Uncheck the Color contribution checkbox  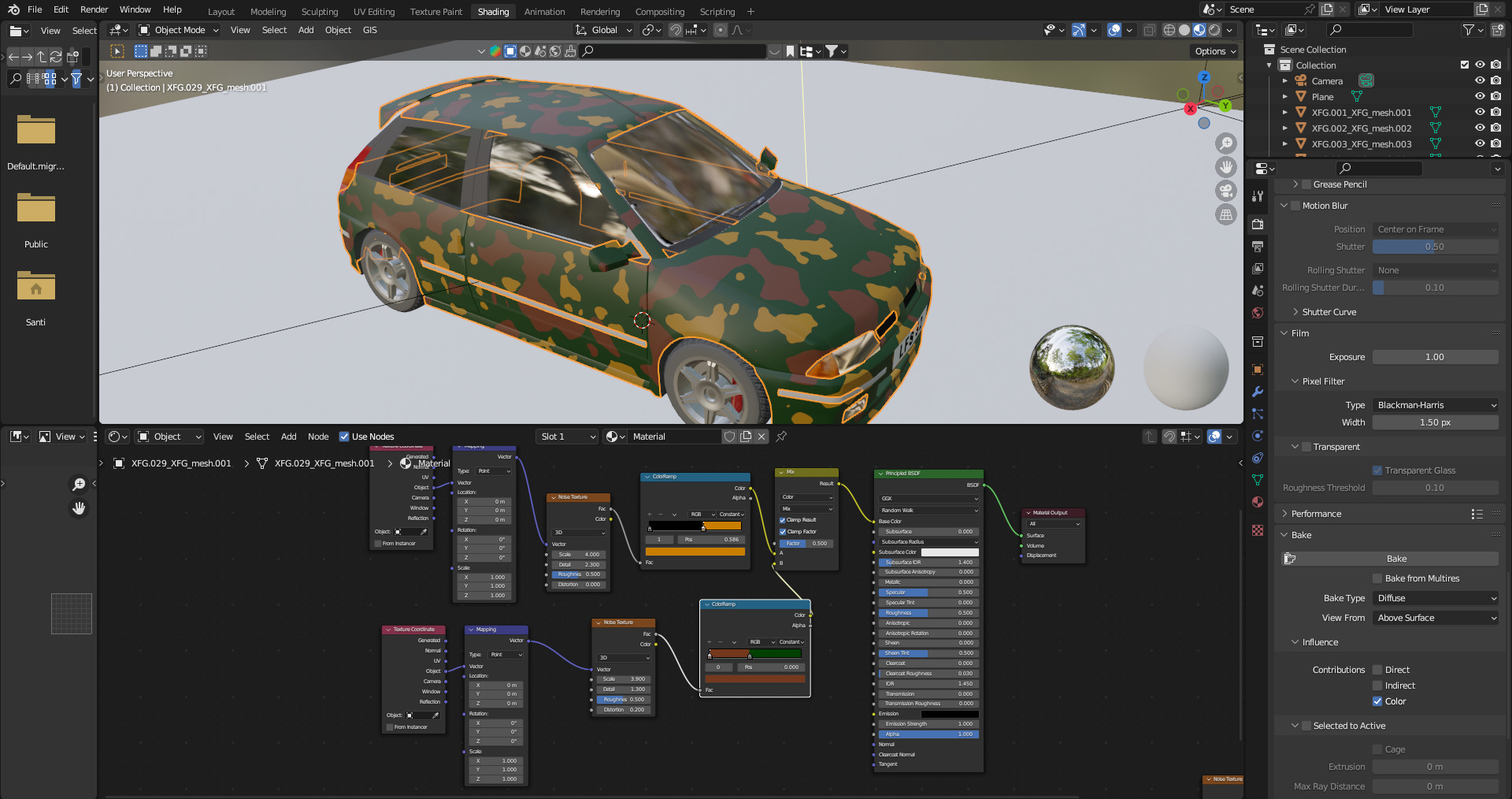tap(1377, 701)
